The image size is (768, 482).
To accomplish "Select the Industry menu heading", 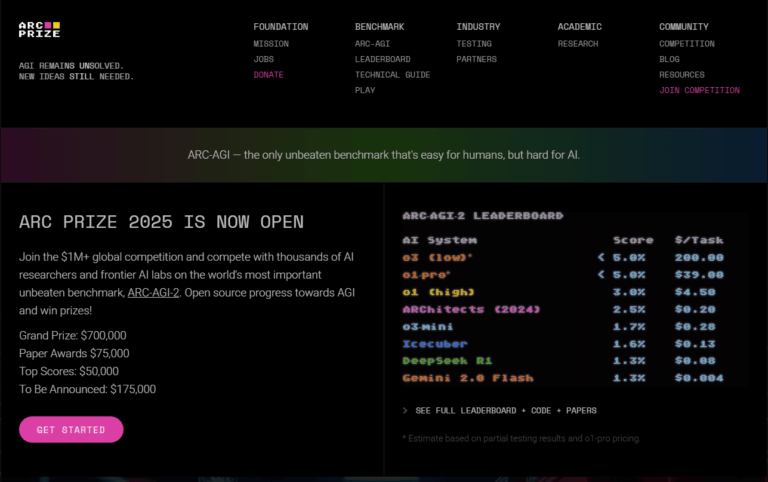I will coord(478,27).
